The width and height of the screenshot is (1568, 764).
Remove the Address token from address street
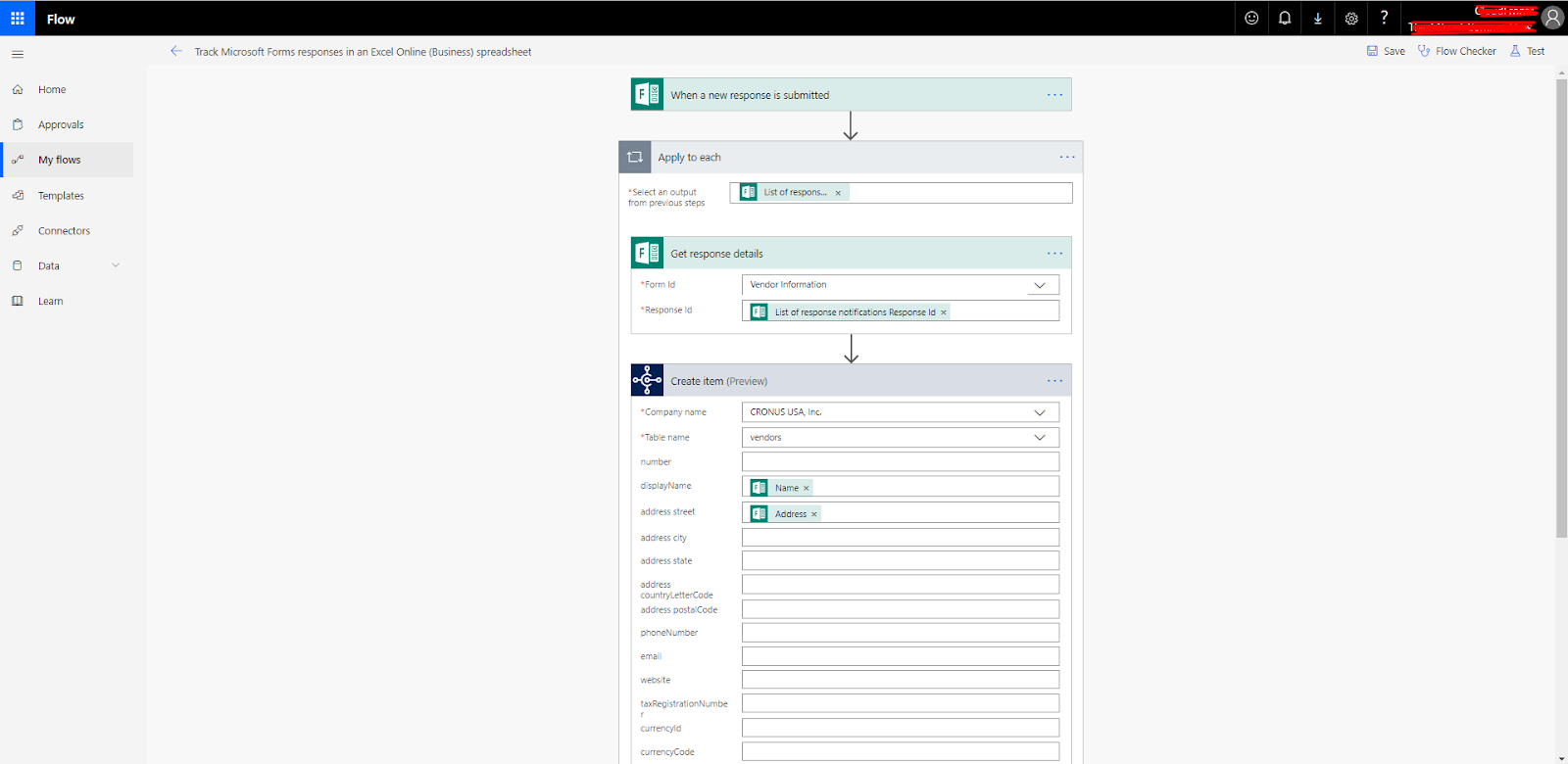(x=813, y=514)
